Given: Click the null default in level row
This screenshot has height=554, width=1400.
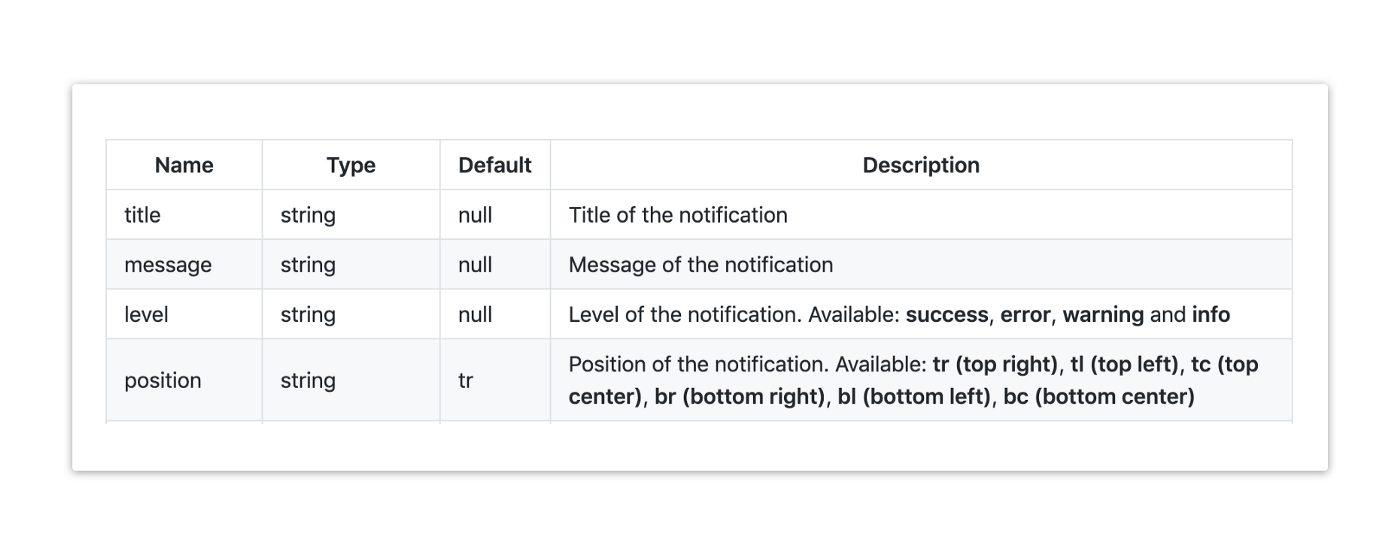Looking at the screenshot, I should pos(475,315).
